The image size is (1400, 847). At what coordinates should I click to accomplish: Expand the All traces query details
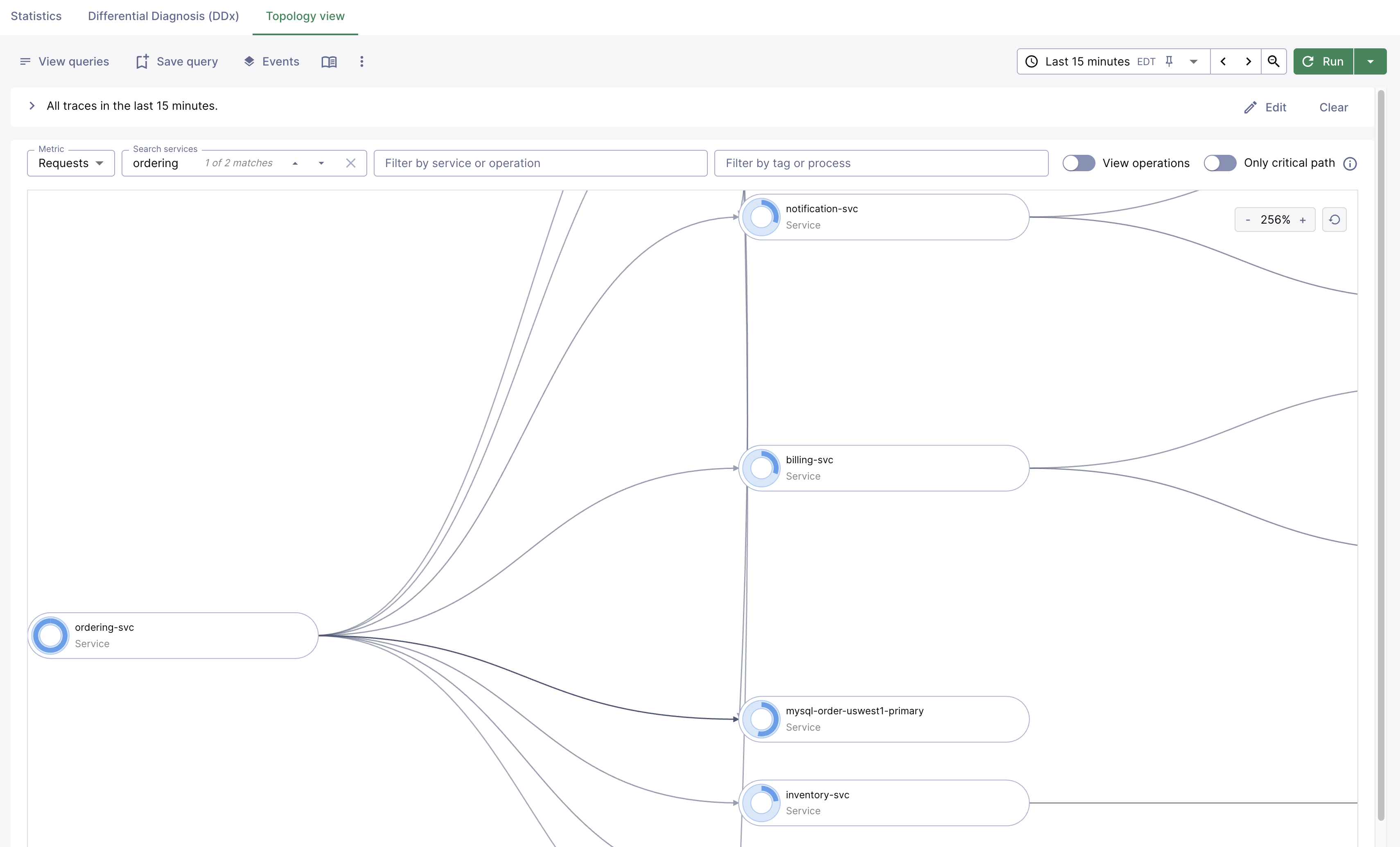point(32,106)
